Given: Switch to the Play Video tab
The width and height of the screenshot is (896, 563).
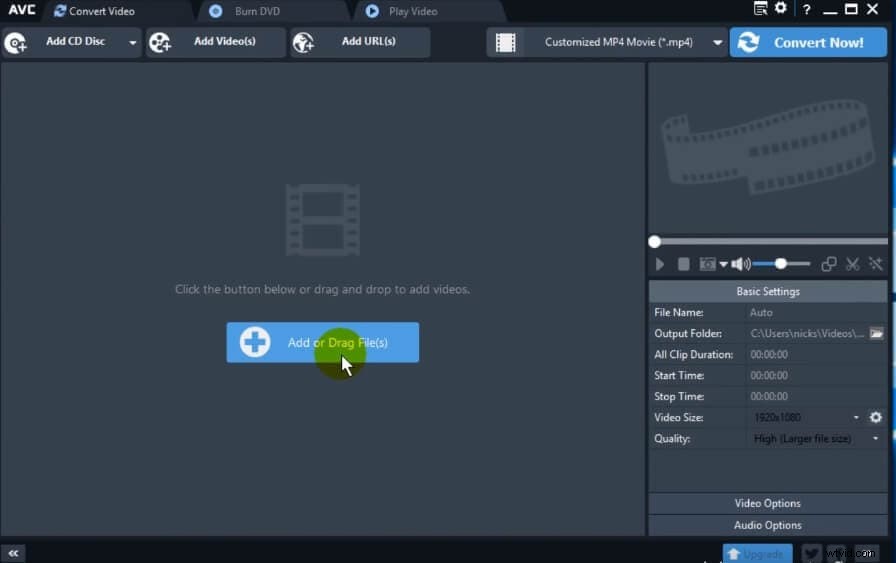Looking at the screenshot, I should tap(402, 11).
